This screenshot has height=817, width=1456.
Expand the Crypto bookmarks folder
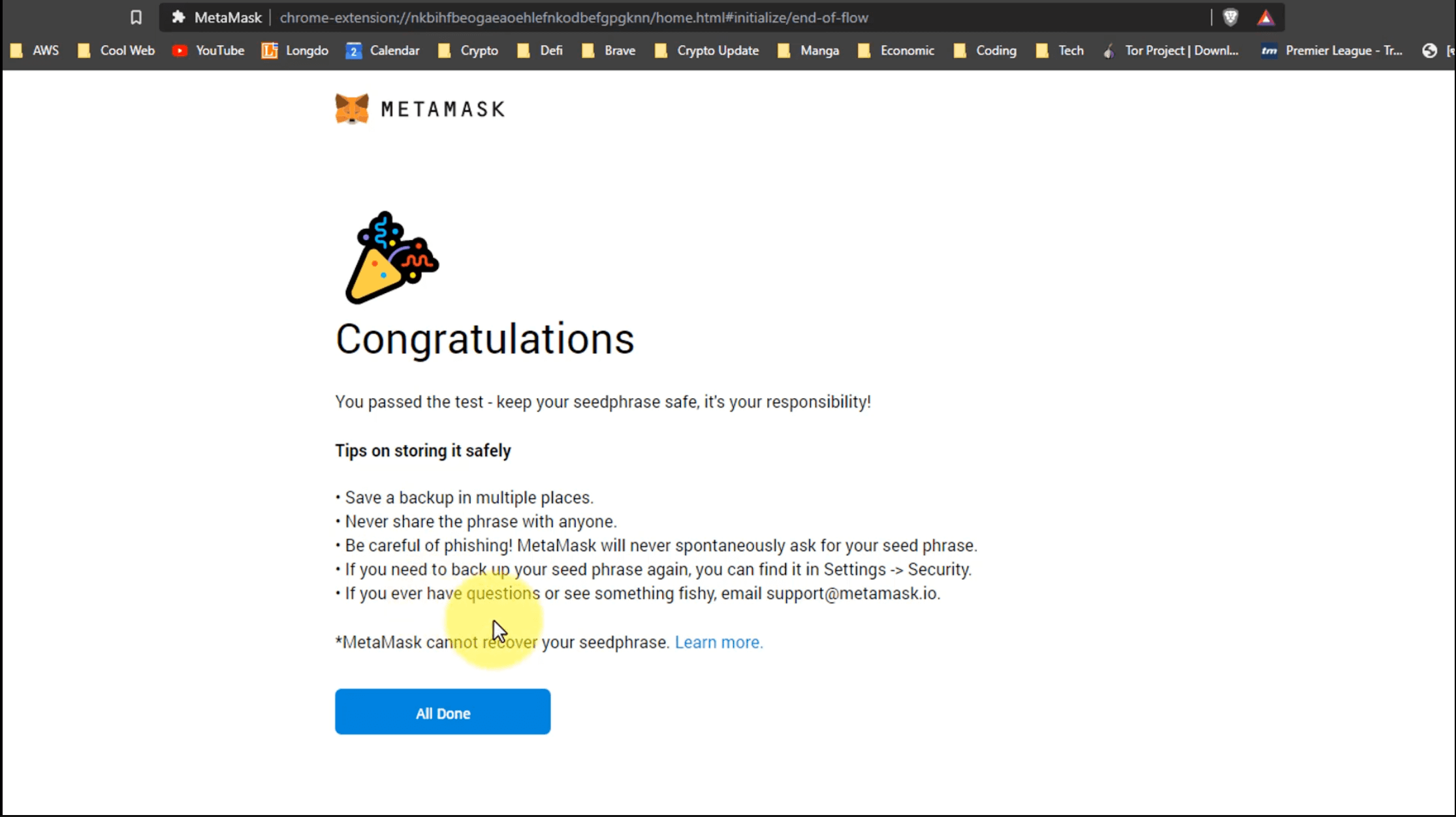click(468, 51)
